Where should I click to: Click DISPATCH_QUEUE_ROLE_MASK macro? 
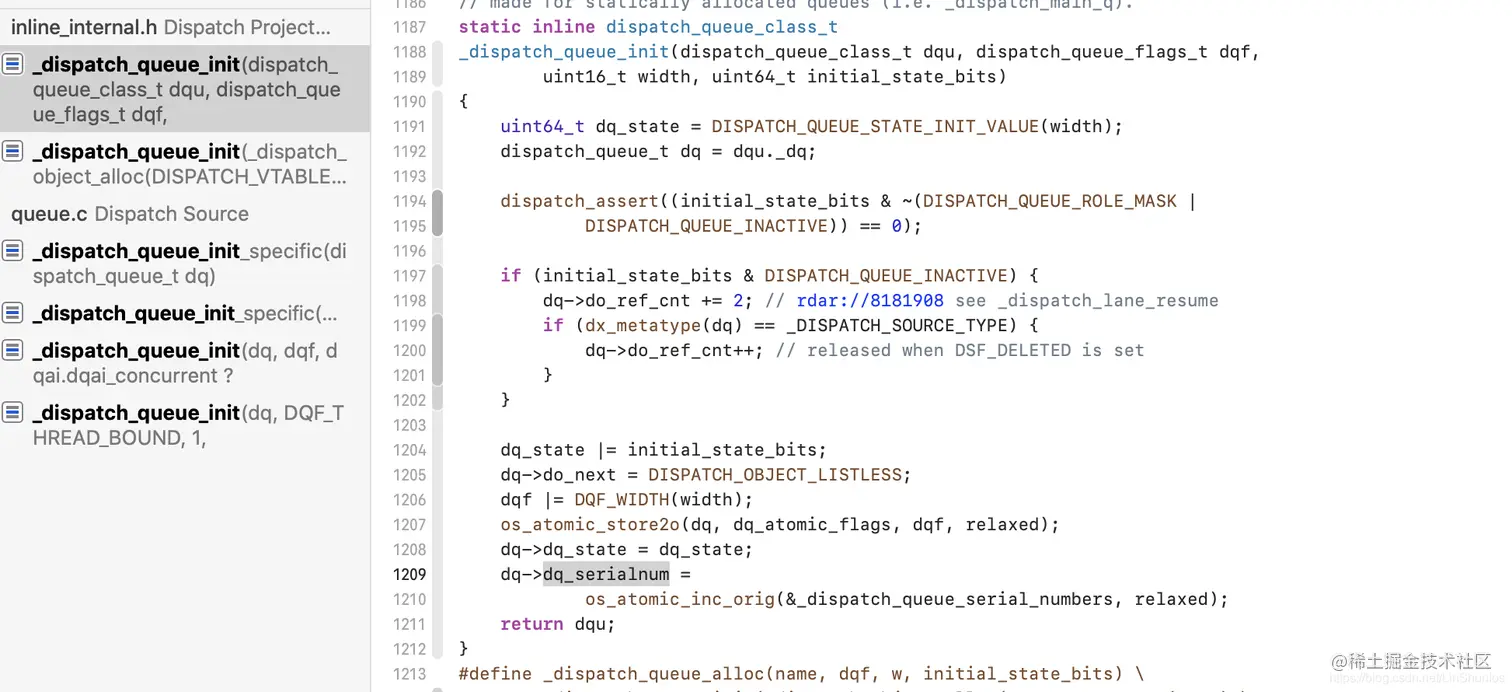(1049, 201)
